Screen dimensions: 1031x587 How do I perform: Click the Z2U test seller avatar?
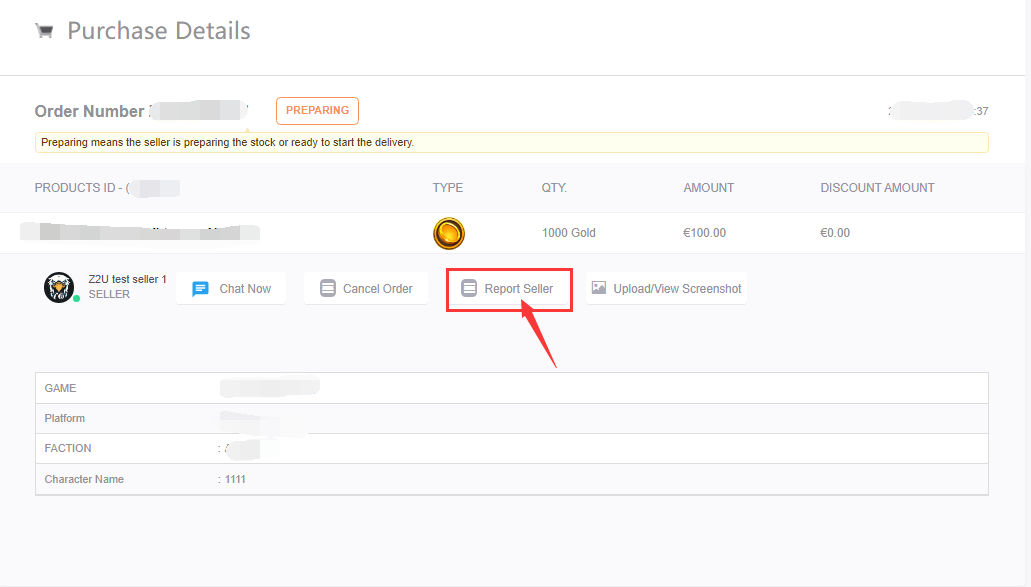[x=59, y=287]
